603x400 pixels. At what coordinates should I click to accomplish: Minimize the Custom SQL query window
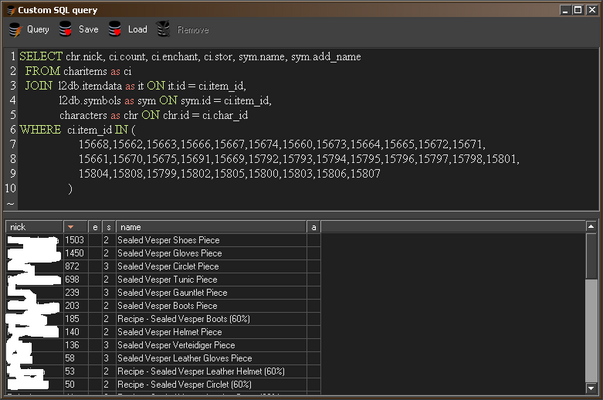(565, 10)
